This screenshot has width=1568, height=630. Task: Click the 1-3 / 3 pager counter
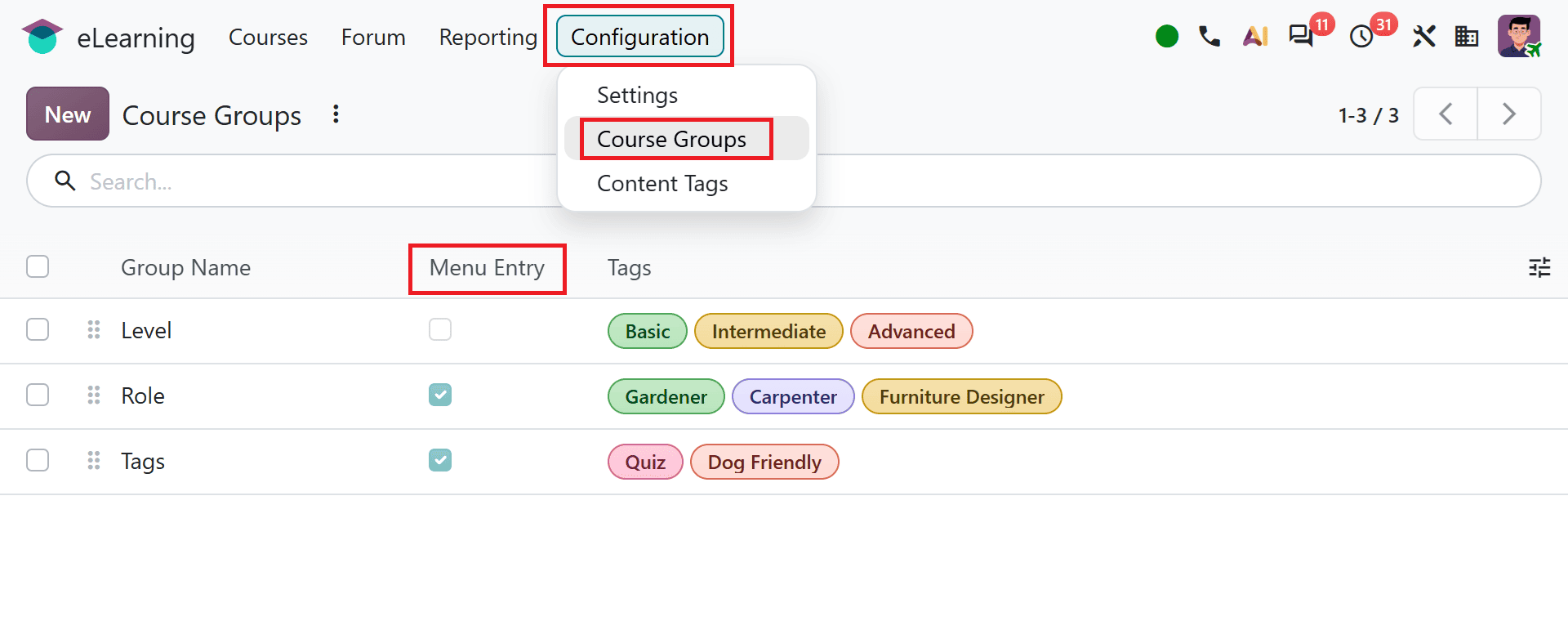click(x=1369, y=115)
